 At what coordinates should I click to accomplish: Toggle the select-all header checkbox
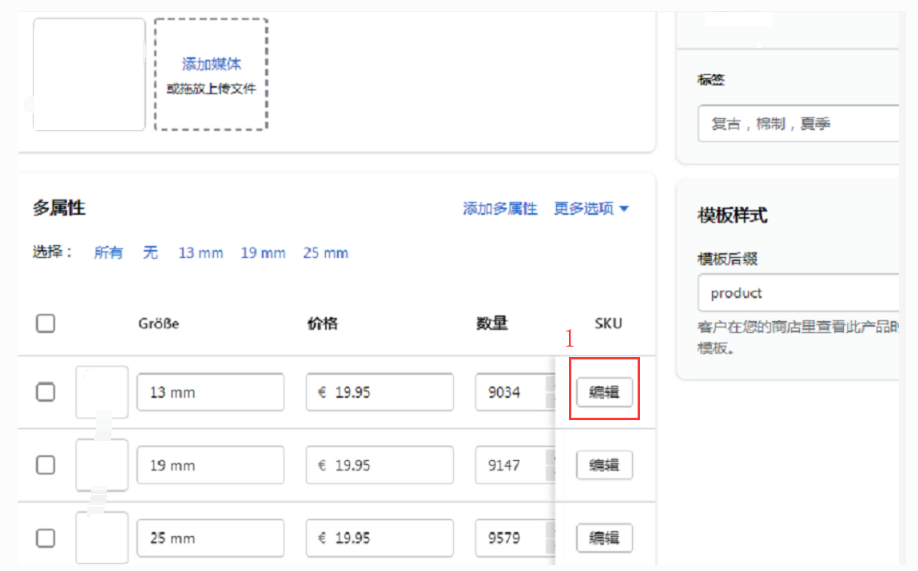pos(46,323)
